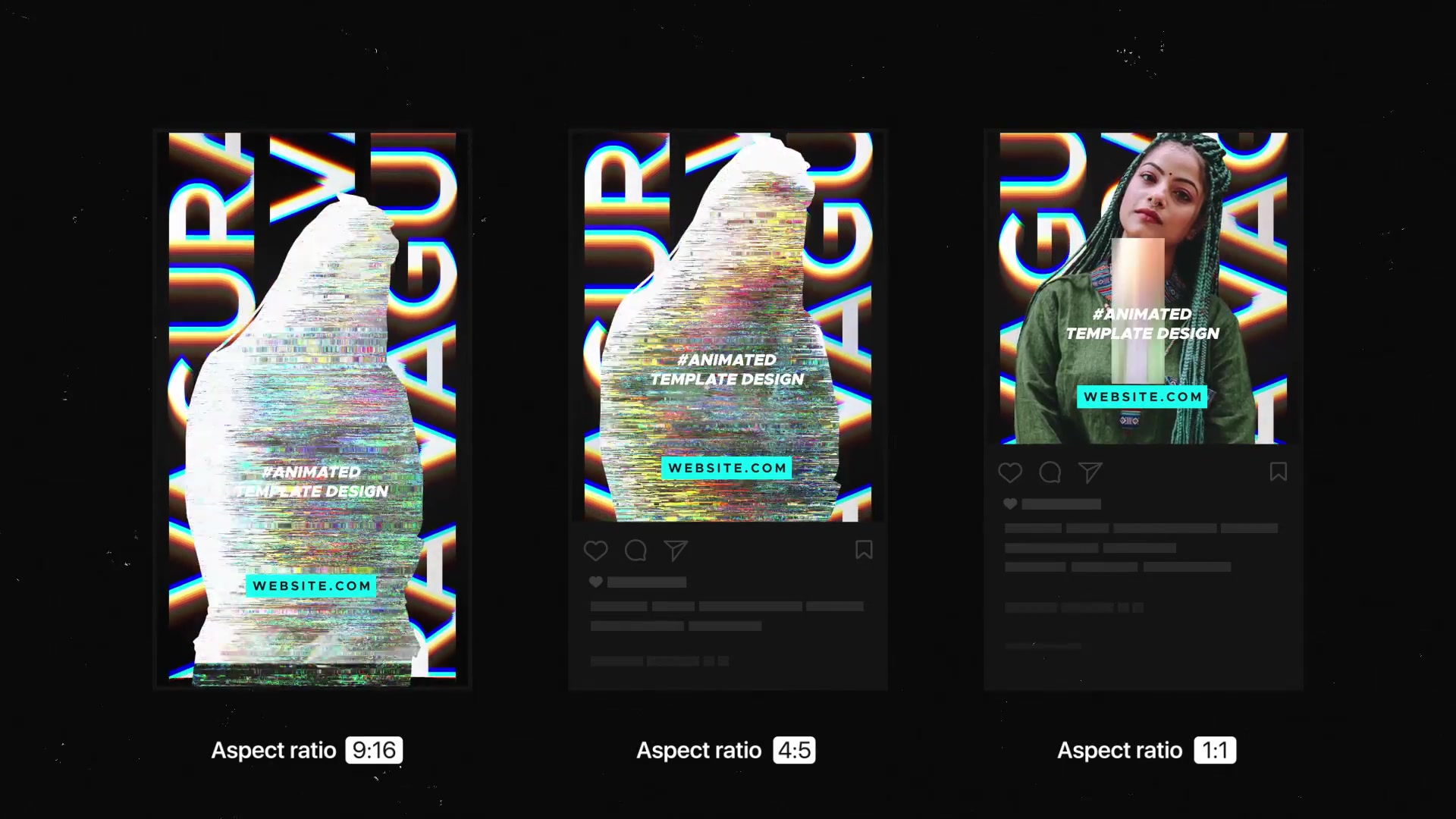Select the 4:5 aspect ratio badge
This screenshot has width=1456, height=819.
tap(793, 750)
